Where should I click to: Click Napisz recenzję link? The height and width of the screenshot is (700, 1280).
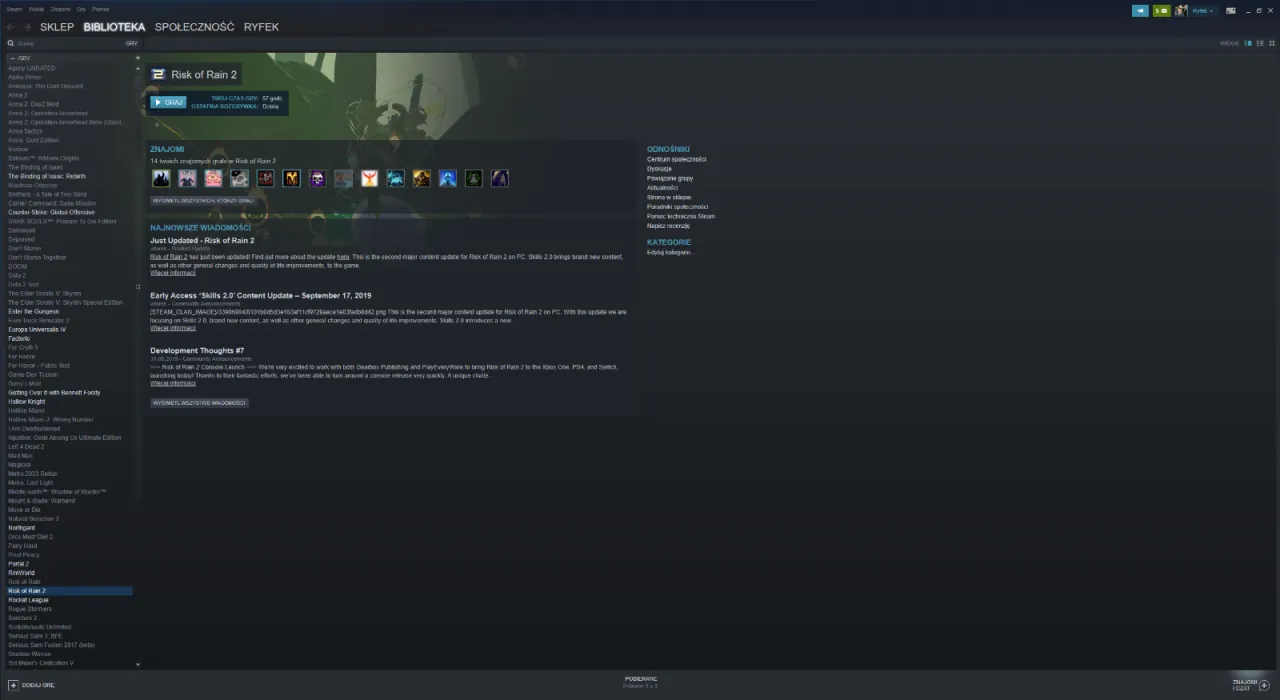point(669,226)
